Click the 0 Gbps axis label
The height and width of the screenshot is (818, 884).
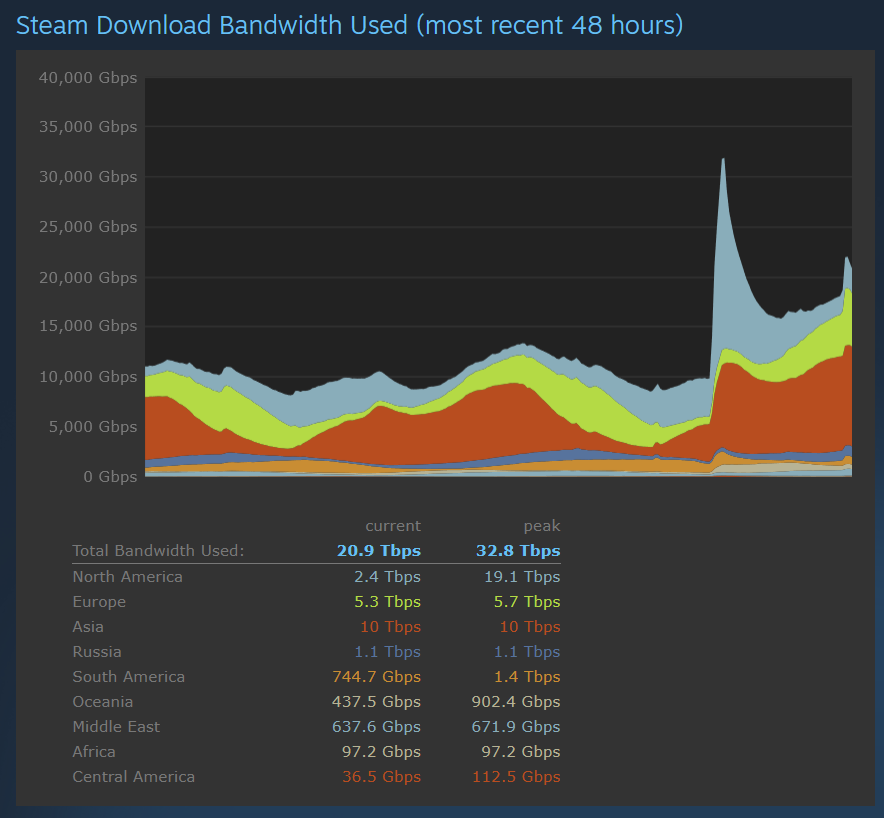pyautogui.click(x=110, y=477)
